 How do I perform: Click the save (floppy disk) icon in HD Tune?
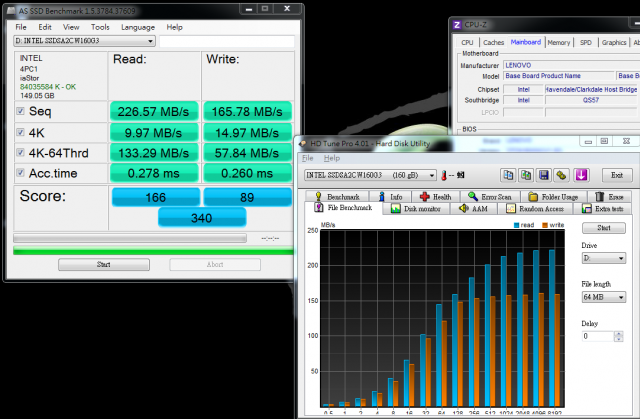click(x=544, y=175)
